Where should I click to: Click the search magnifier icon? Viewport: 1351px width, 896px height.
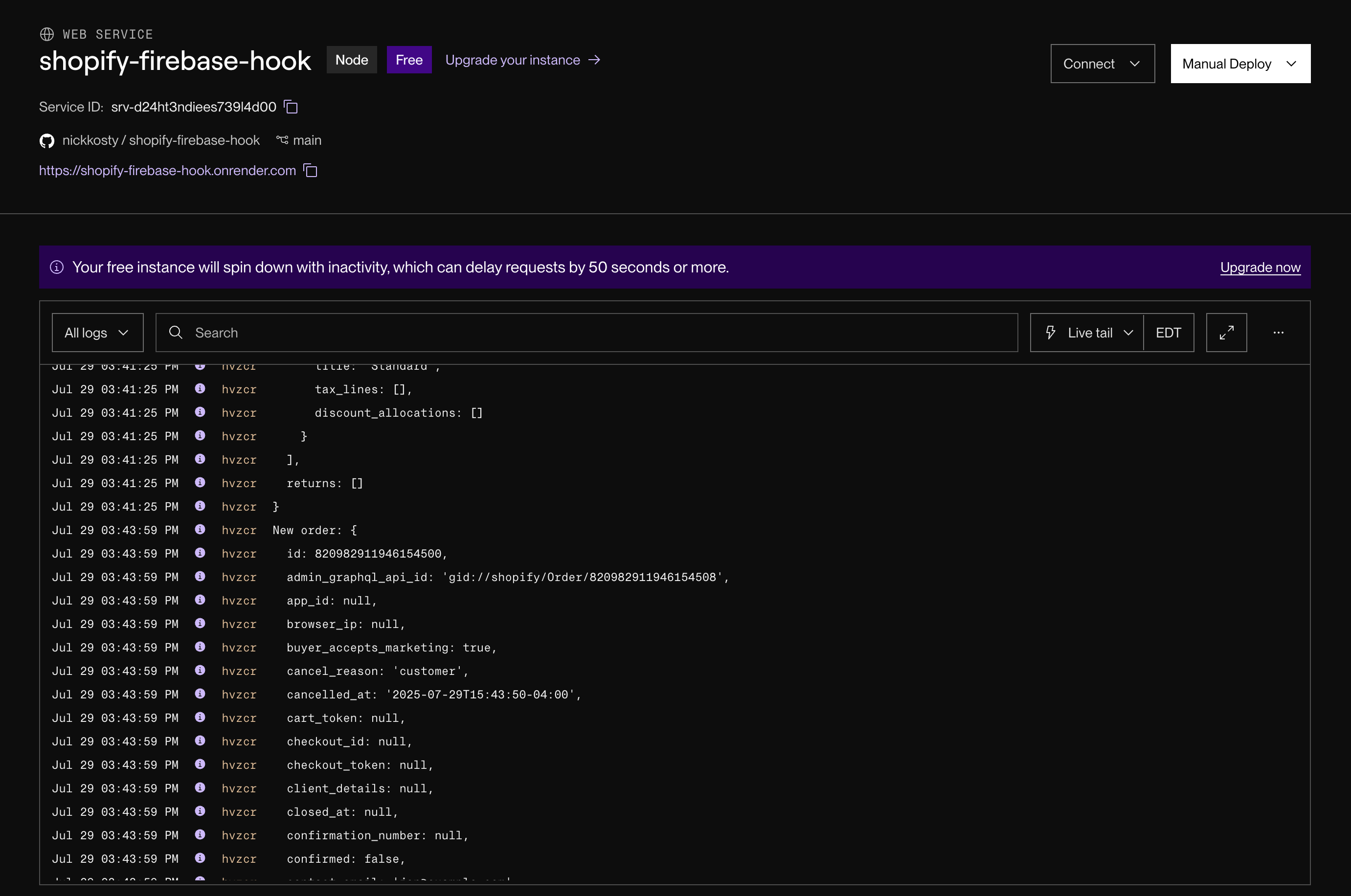(176, 333)
